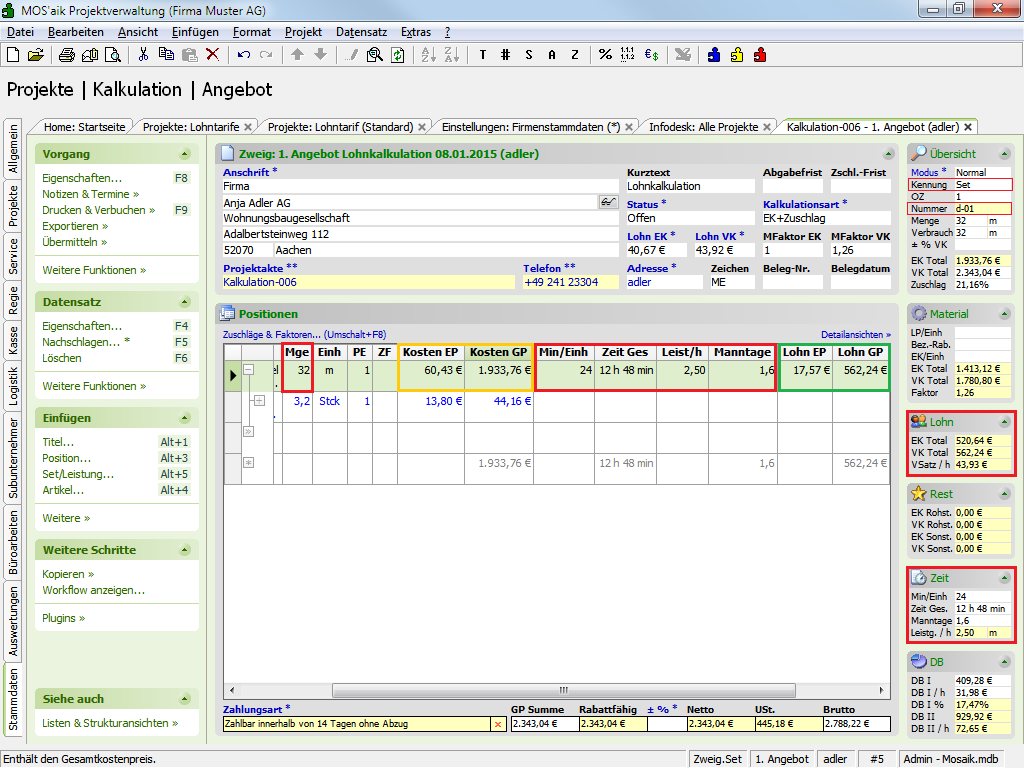Click the Kurztext input field
1024x768 pixels.
pos(690,186)
